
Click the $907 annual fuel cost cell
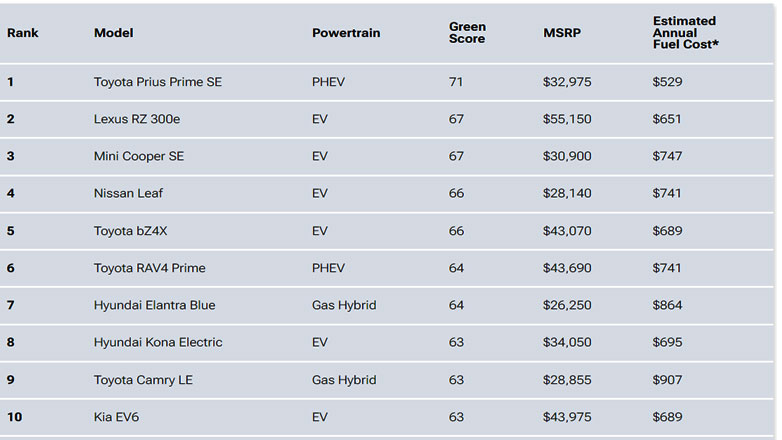click(667, 380)
